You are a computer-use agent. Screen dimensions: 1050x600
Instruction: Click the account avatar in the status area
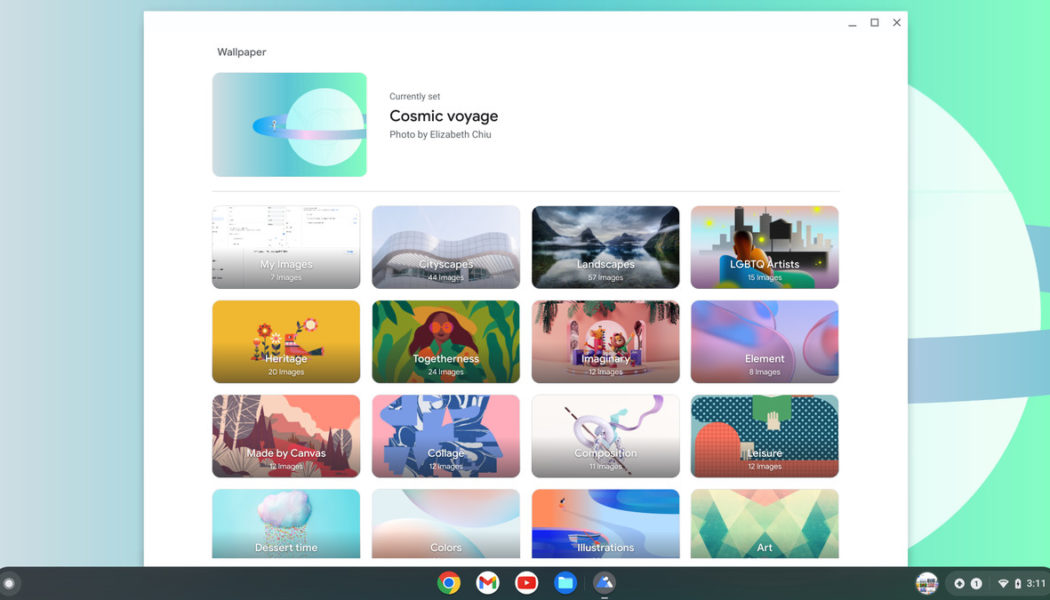926,583
